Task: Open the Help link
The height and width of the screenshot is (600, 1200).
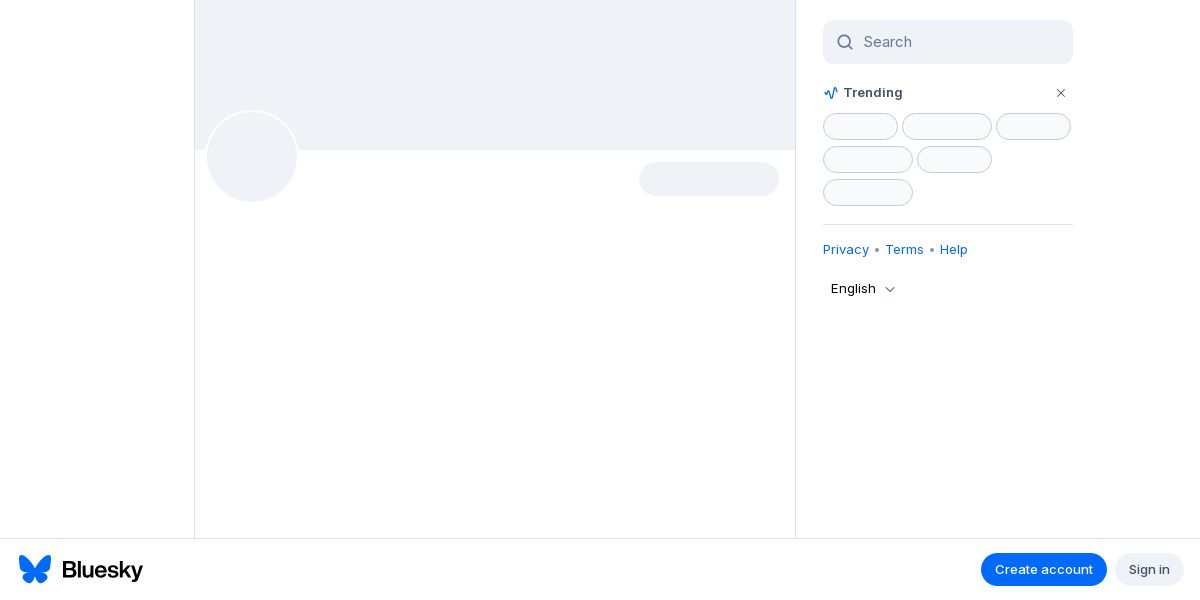Action: click(x=954, y=250)
